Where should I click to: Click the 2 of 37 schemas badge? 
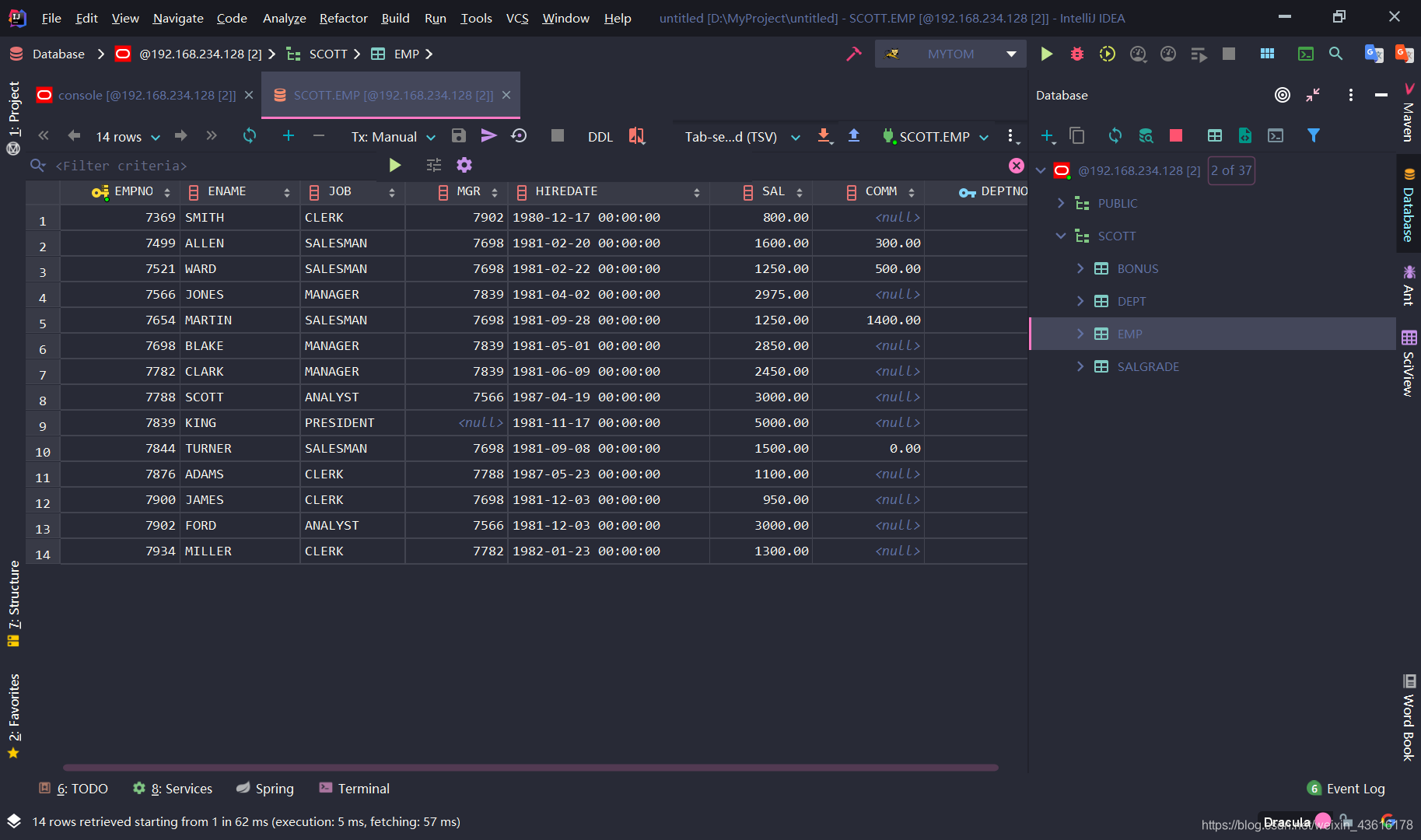coord(1231,170)
